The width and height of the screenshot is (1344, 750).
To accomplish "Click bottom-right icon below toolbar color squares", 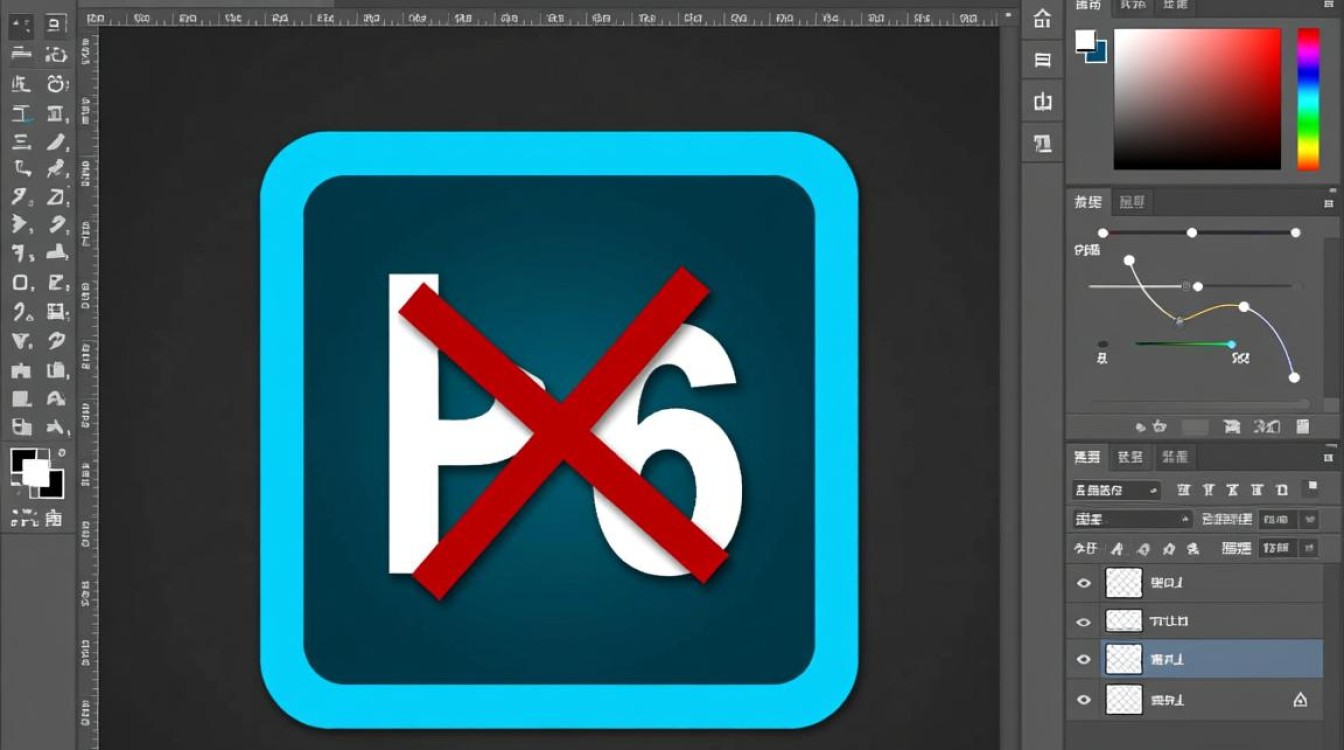I will pos(54,518).
